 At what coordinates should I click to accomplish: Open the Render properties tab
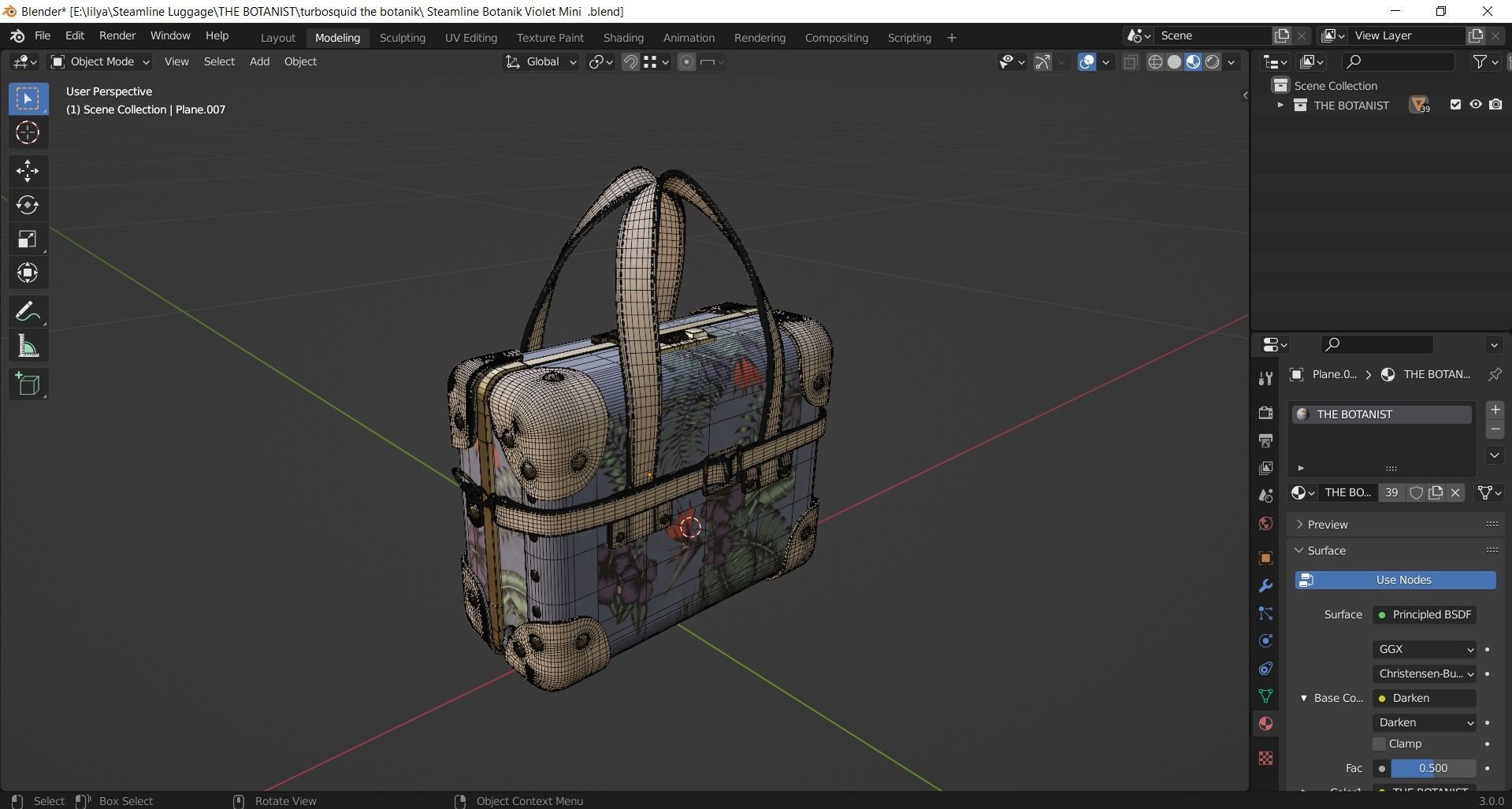pos(1265,413)
